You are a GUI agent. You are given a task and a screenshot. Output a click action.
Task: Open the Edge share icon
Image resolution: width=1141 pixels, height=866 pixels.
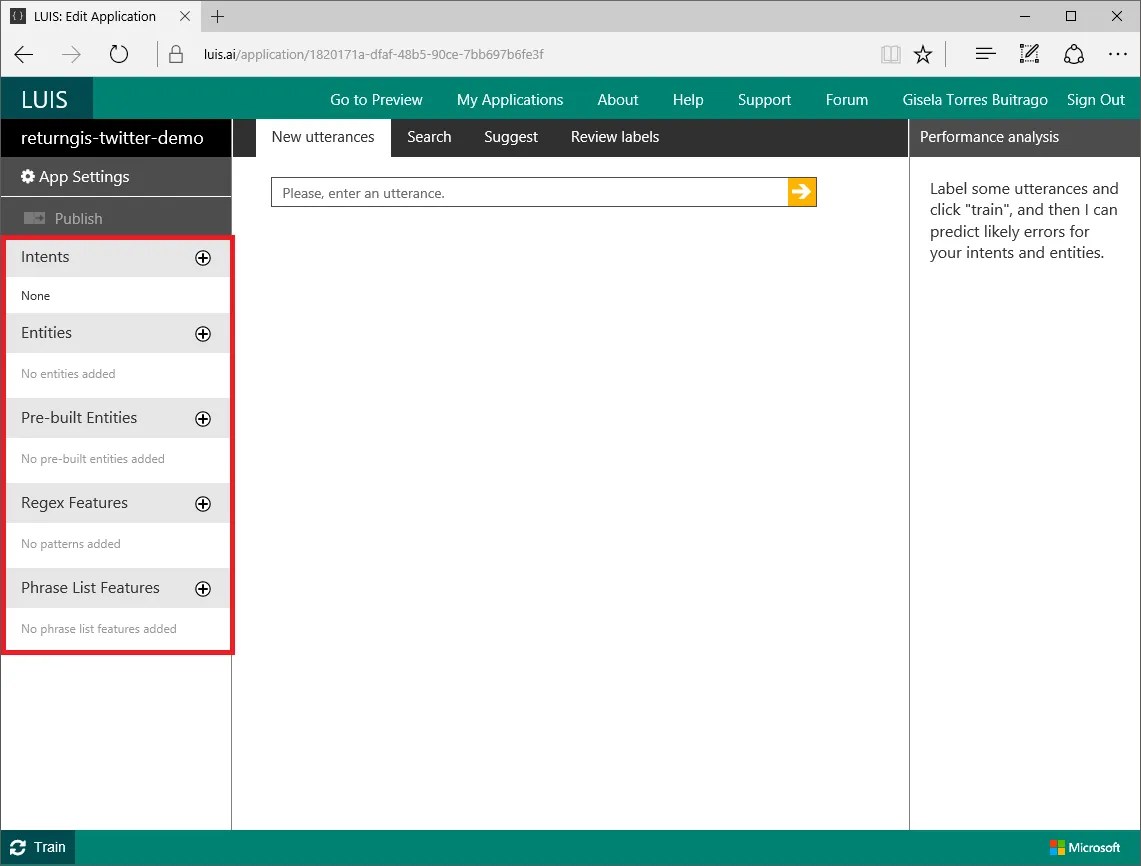click(x=1074, y=55)
